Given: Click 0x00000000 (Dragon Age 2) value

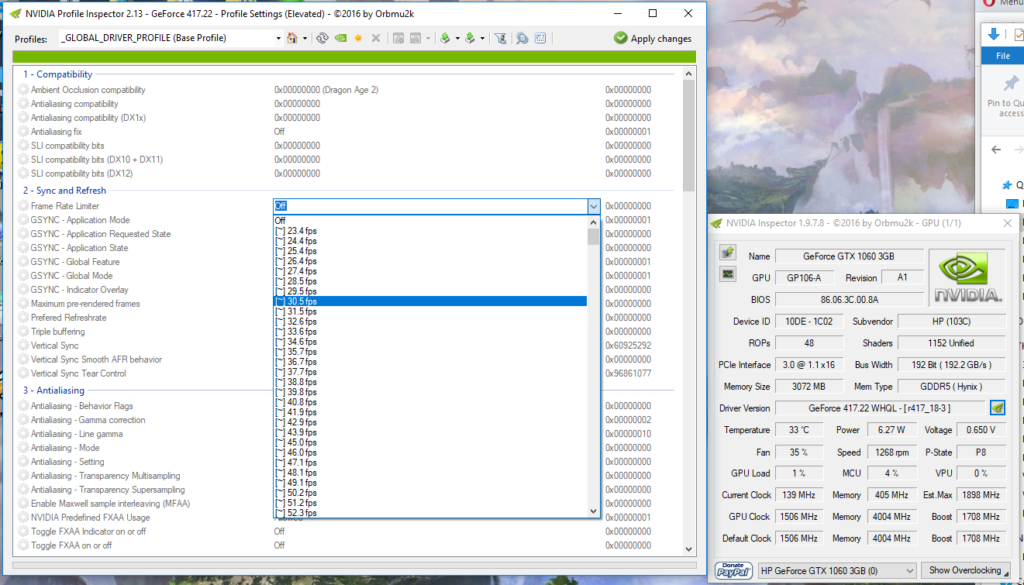Looking at the screenshot, I should 326,89.
